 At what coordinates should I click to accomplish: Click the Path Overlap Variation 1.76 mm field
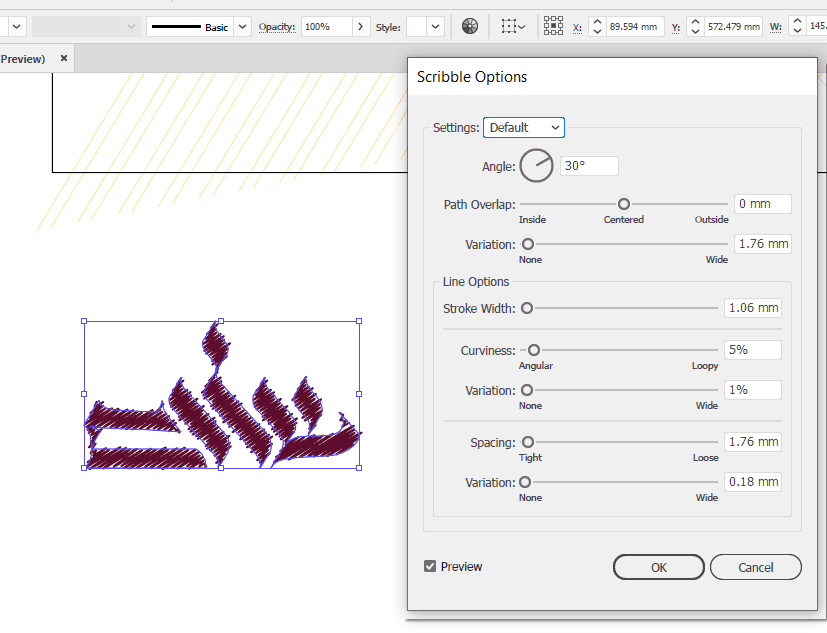(x=763, y=244)
